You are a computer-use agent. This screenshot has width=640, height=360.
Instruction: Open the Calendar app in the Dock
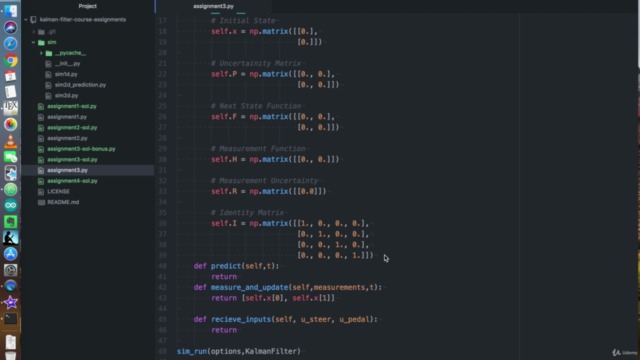click(11, 76)
